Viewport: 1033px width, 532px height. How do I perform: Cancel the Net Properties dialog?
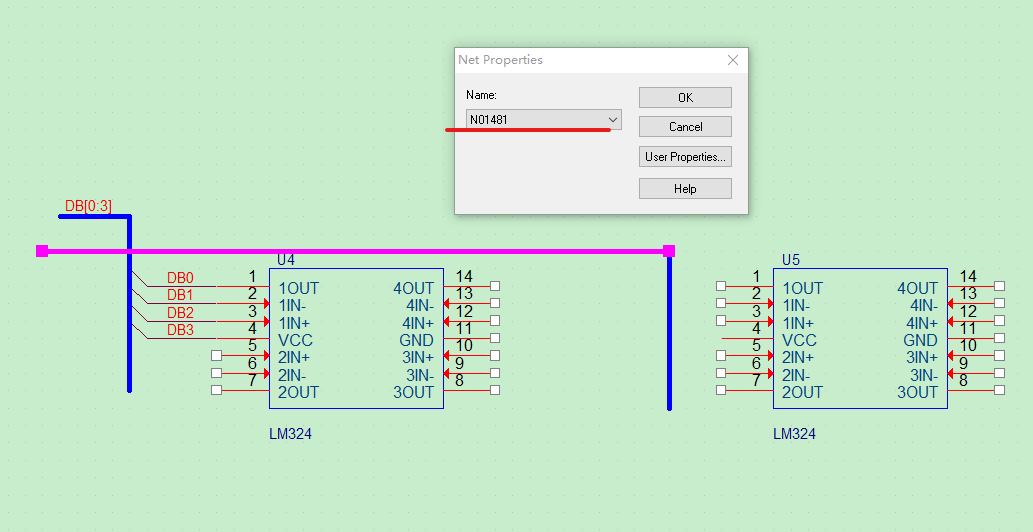[685, 126]
